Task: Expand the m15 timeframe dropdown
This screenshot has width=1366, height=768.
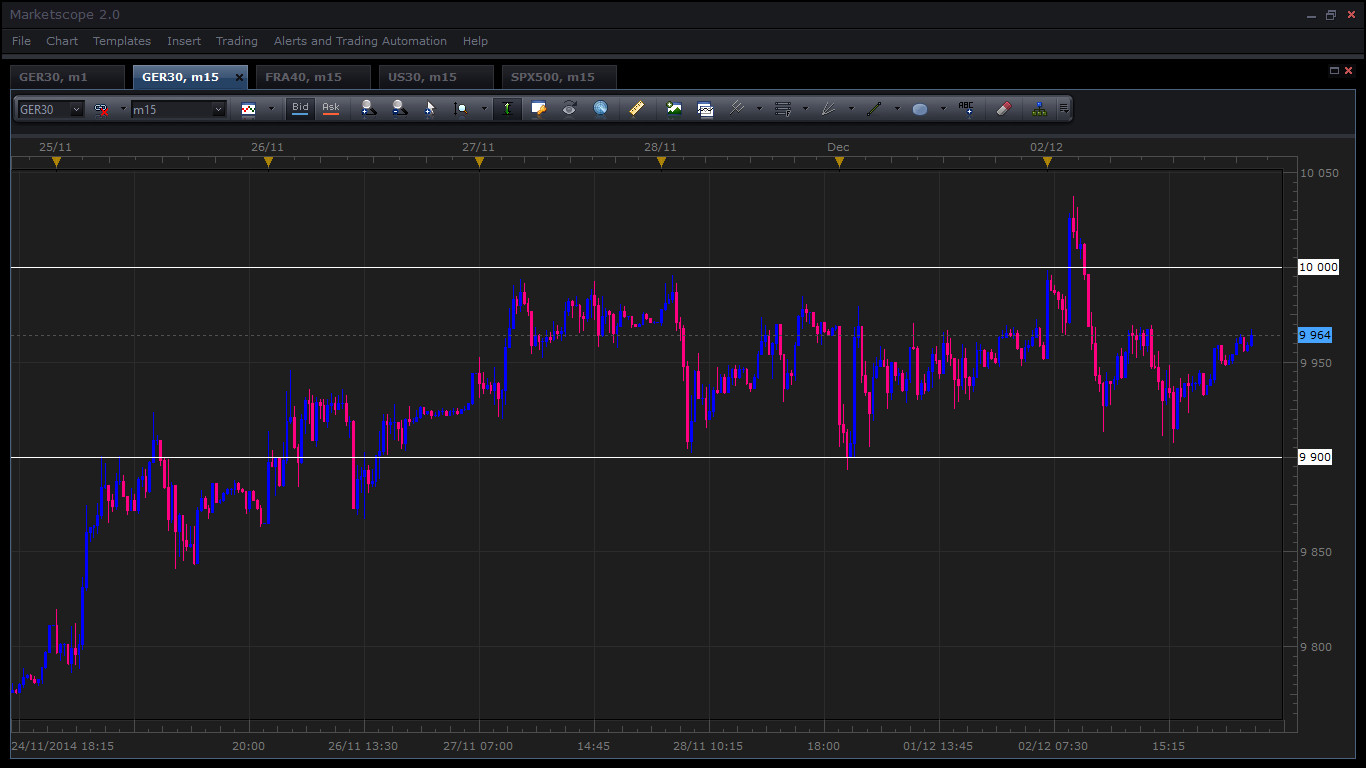Action: pyautogui.click(x=219, y=110)
